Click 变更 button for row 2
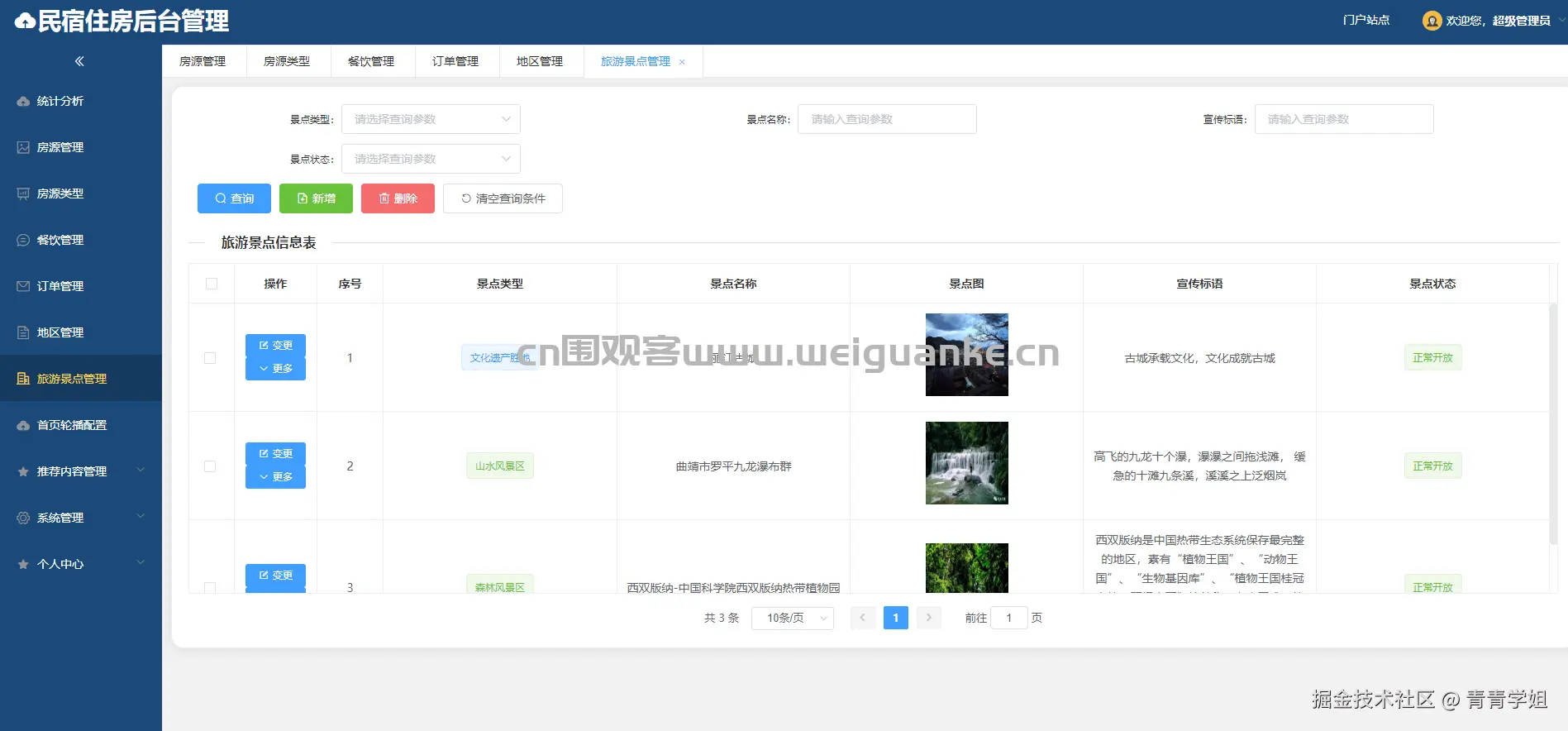The height and width of the screenshot is (731, 1568). tap(275, 454)
